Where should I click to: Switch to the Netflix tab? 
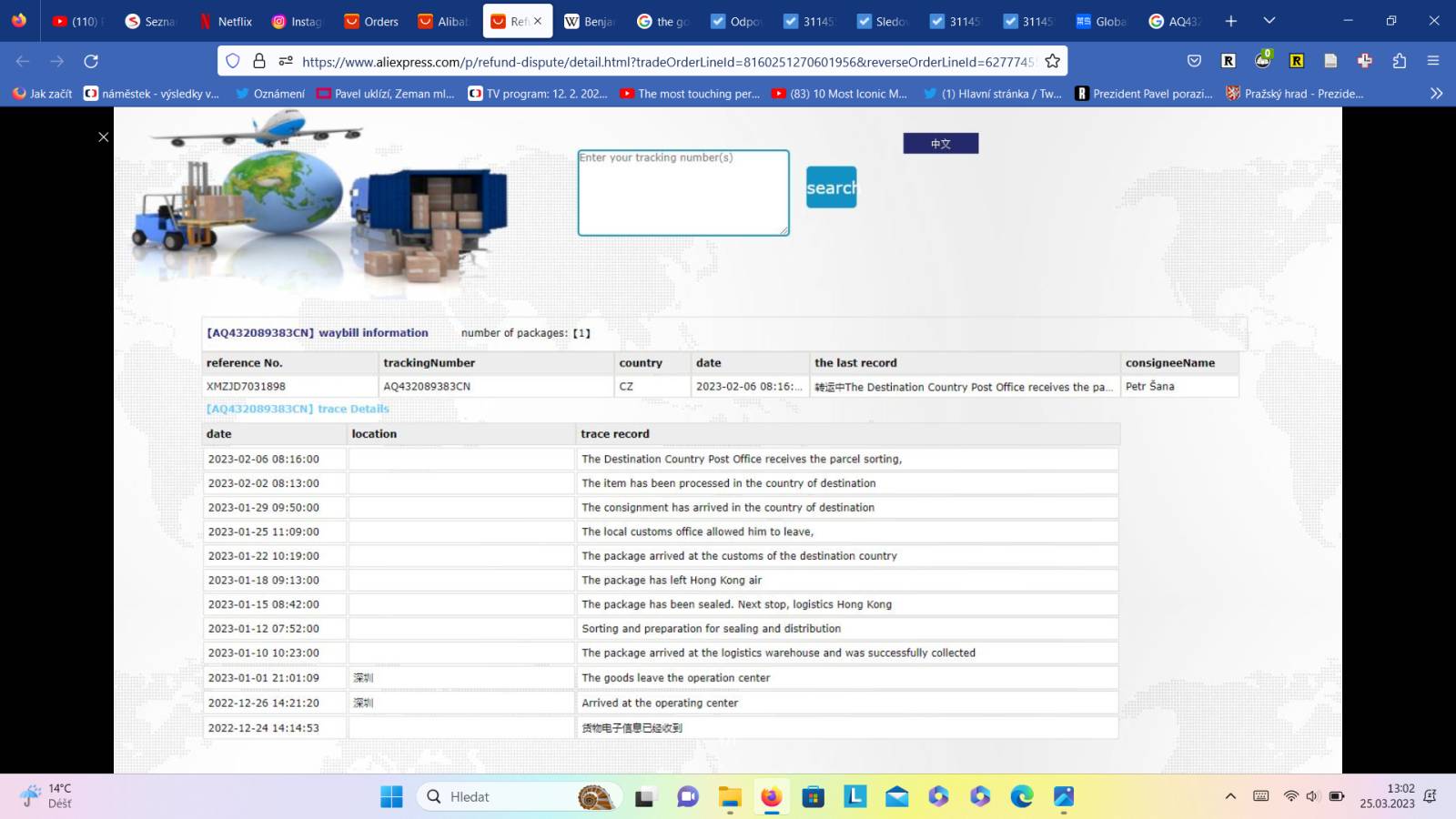click(226, 21)
